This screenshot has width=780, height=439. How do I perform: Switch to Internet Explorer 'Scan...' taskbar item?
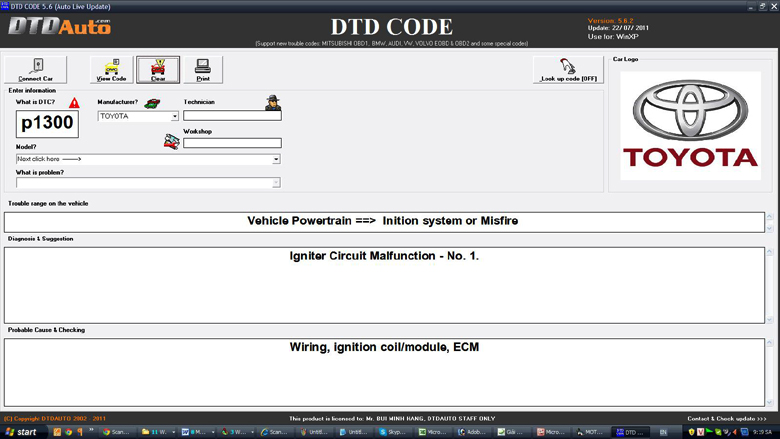coord(276,432)
